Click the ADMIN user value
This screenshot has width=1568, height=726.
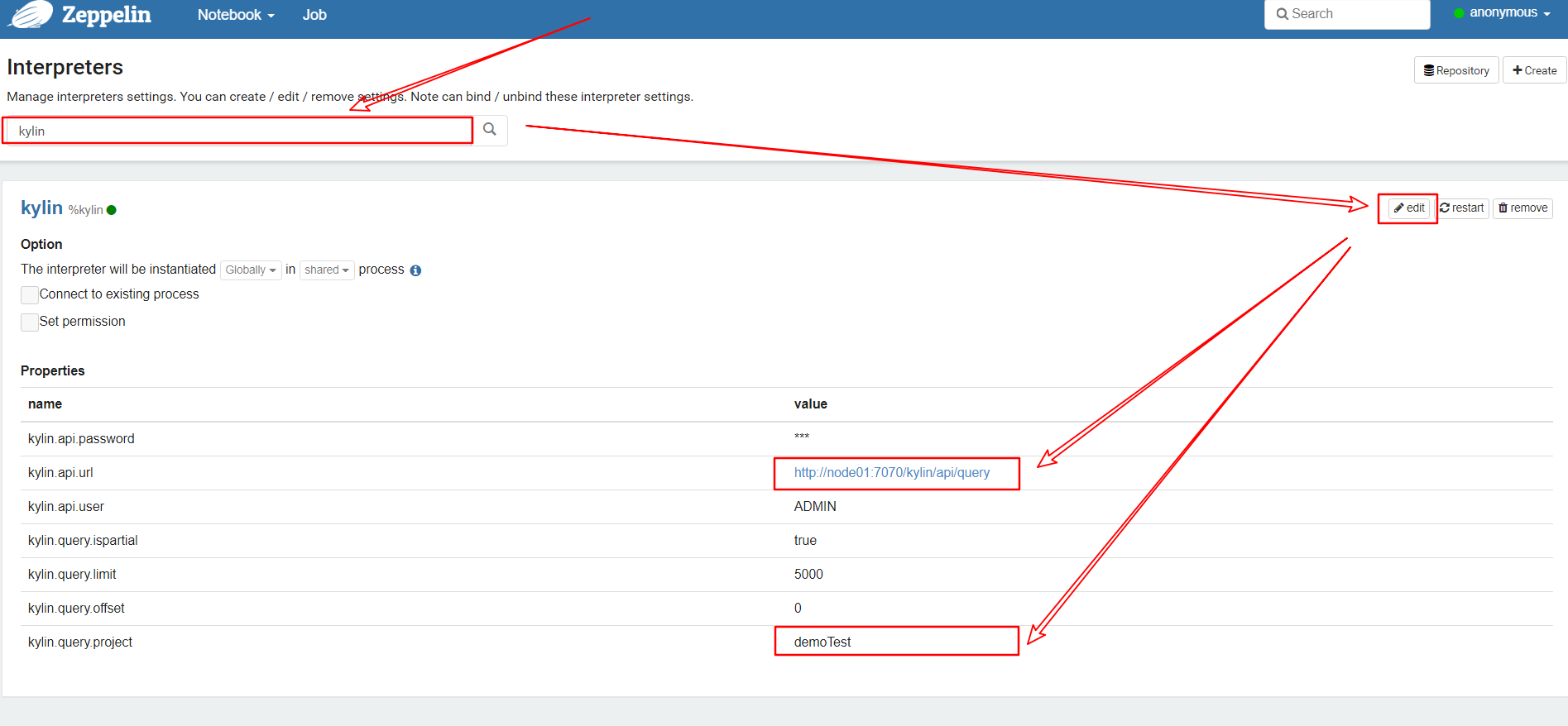click(815, 507)
